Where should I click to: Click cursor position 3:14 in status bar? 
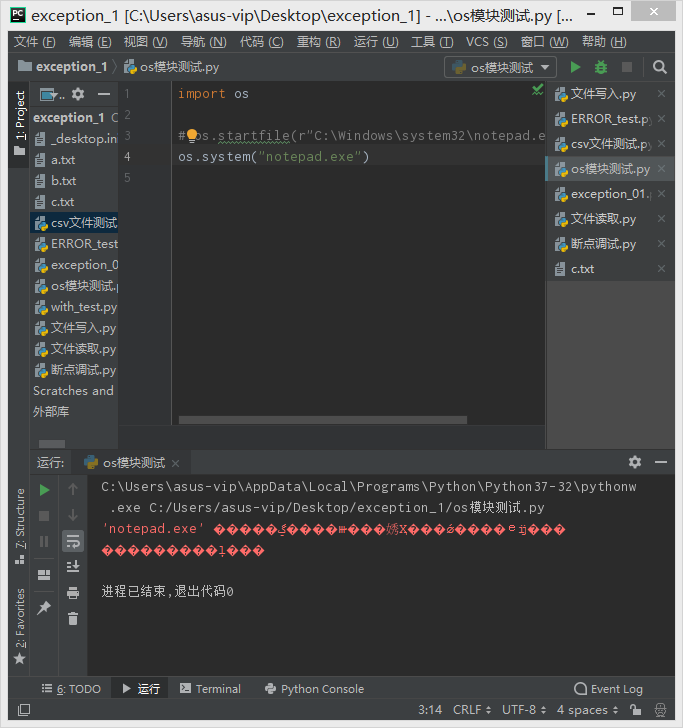pos(430,710)
